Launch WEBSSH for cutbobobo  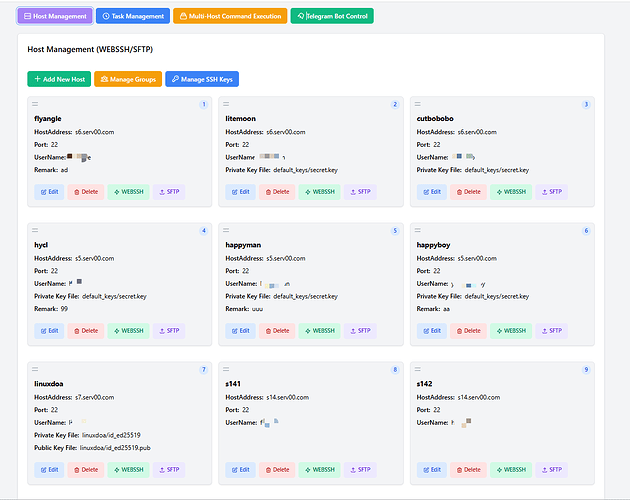[511, 192]
